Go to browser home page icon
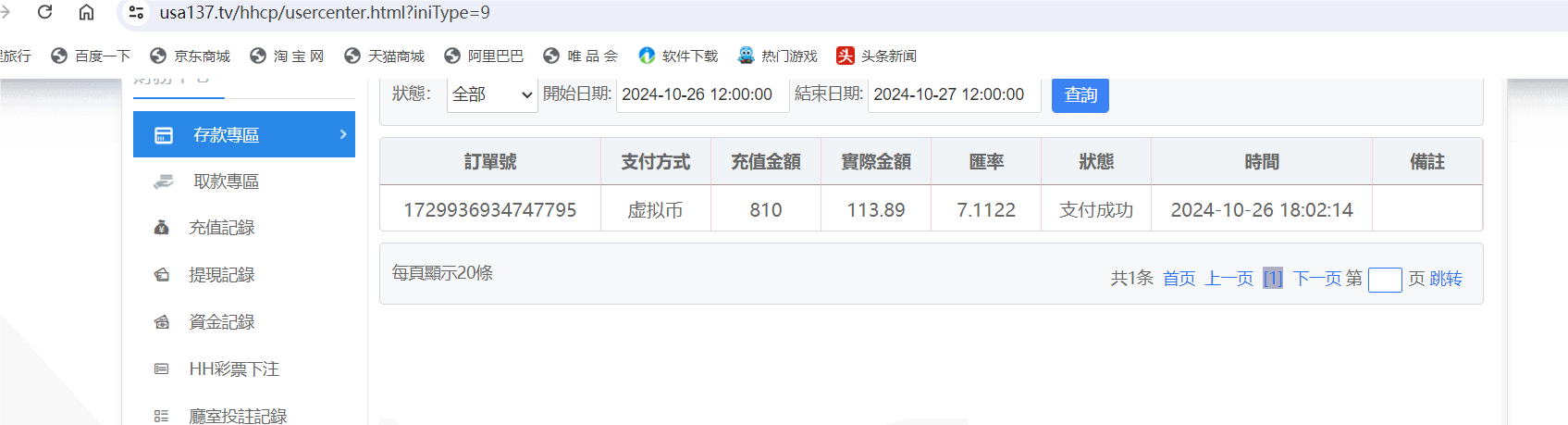 pyautogui.click(x=86, y=12)
